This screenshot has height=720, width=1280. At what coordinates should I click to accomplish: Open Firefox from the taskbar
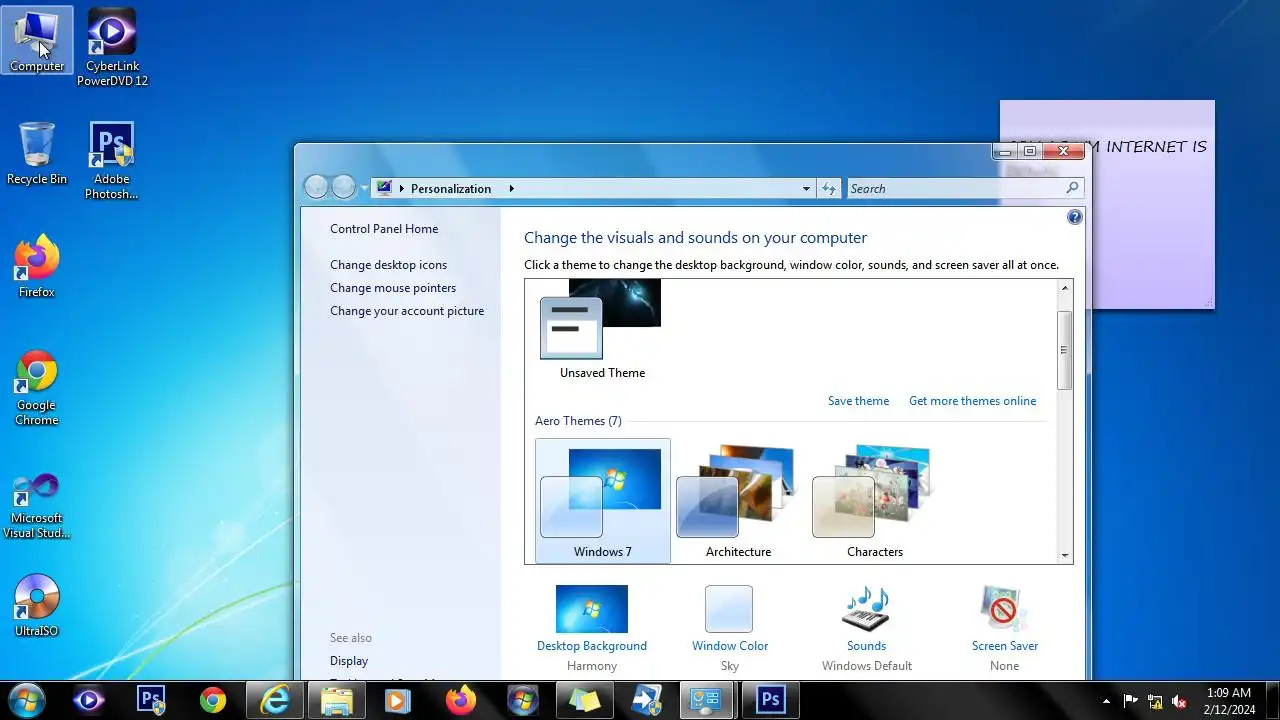(x=461, y=700)
